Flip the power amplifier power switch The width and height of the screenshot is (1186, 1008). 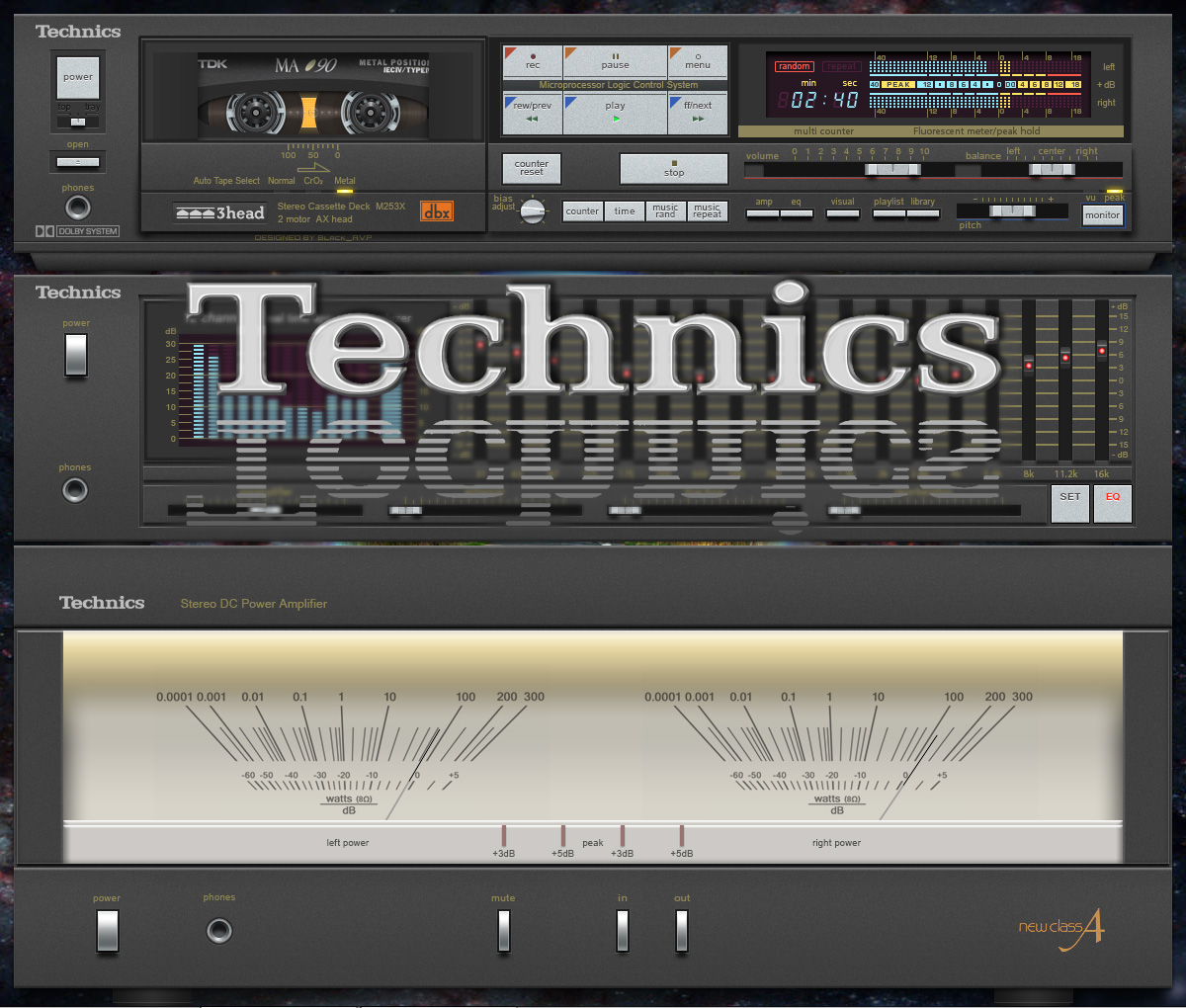[x=107, y=931]
